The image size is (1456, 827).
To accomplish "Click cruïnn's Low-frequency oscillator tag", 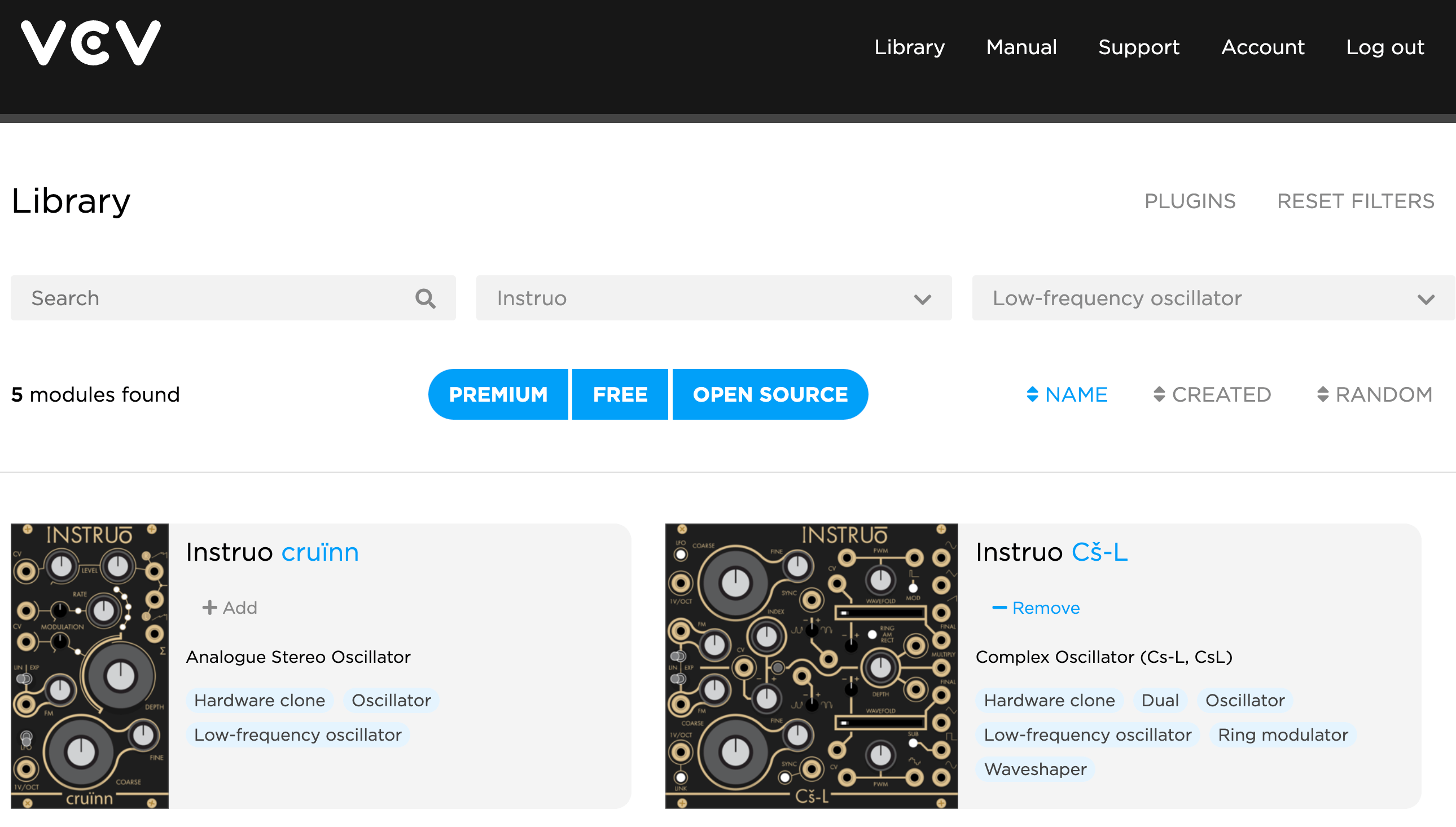I will (297, 735).
